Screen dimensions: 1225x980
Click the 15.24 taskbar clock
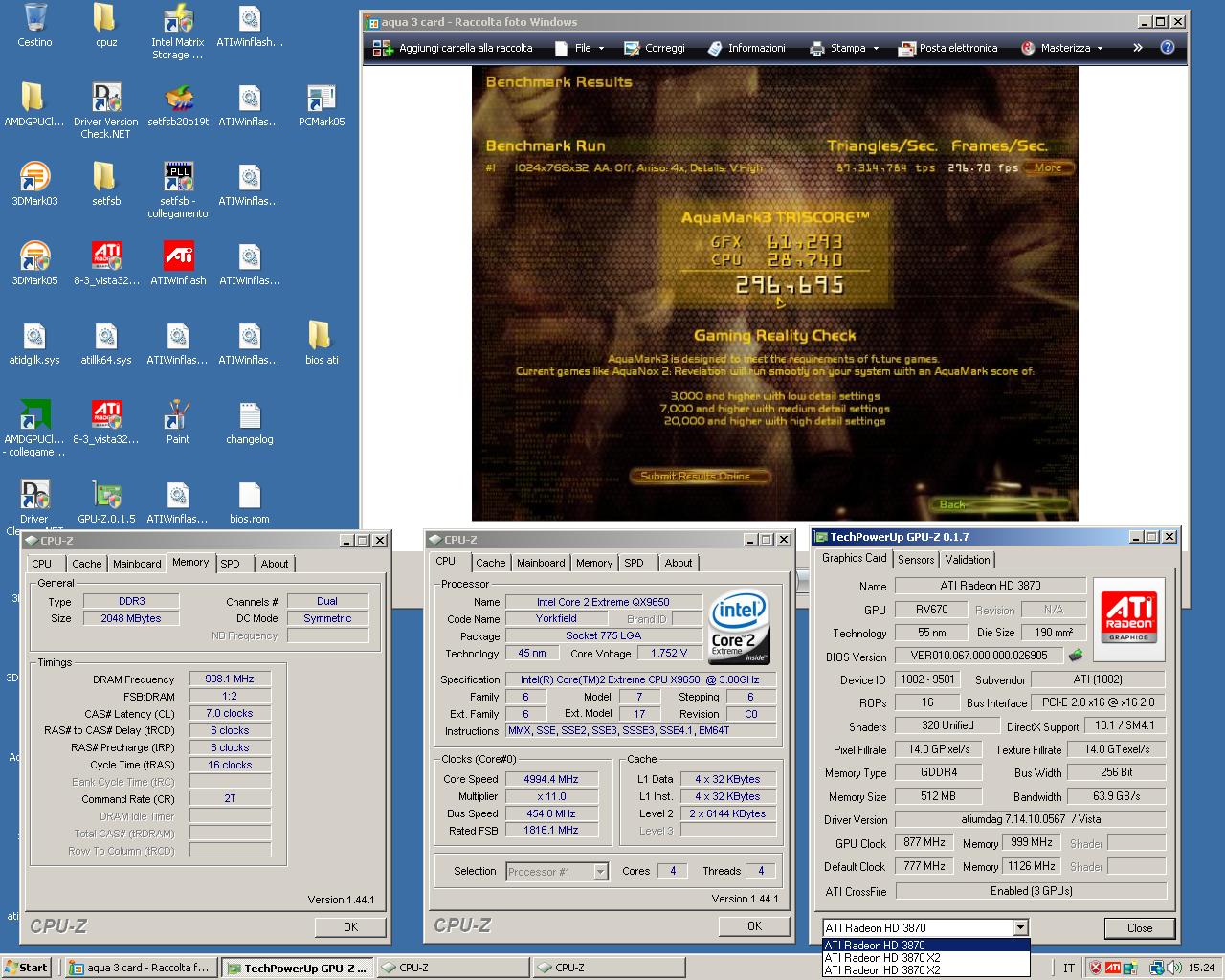(x=1201, y=968)
